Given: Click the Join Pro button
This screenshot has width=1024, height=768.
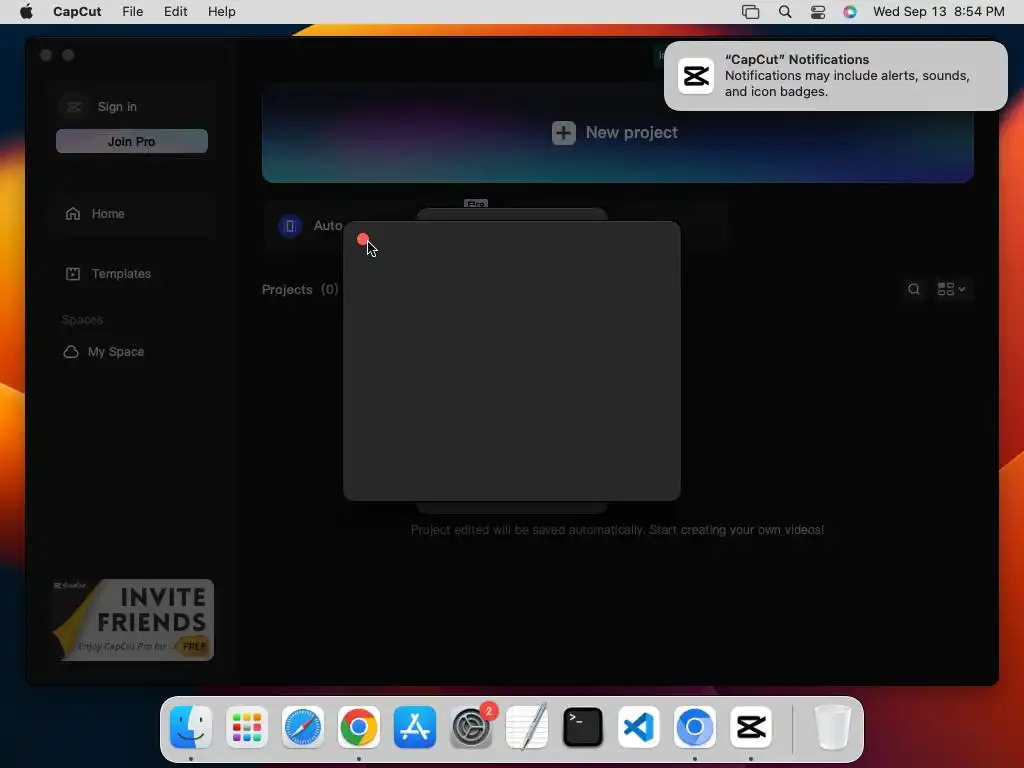Looking at the screenshot, I should (132, 141).
